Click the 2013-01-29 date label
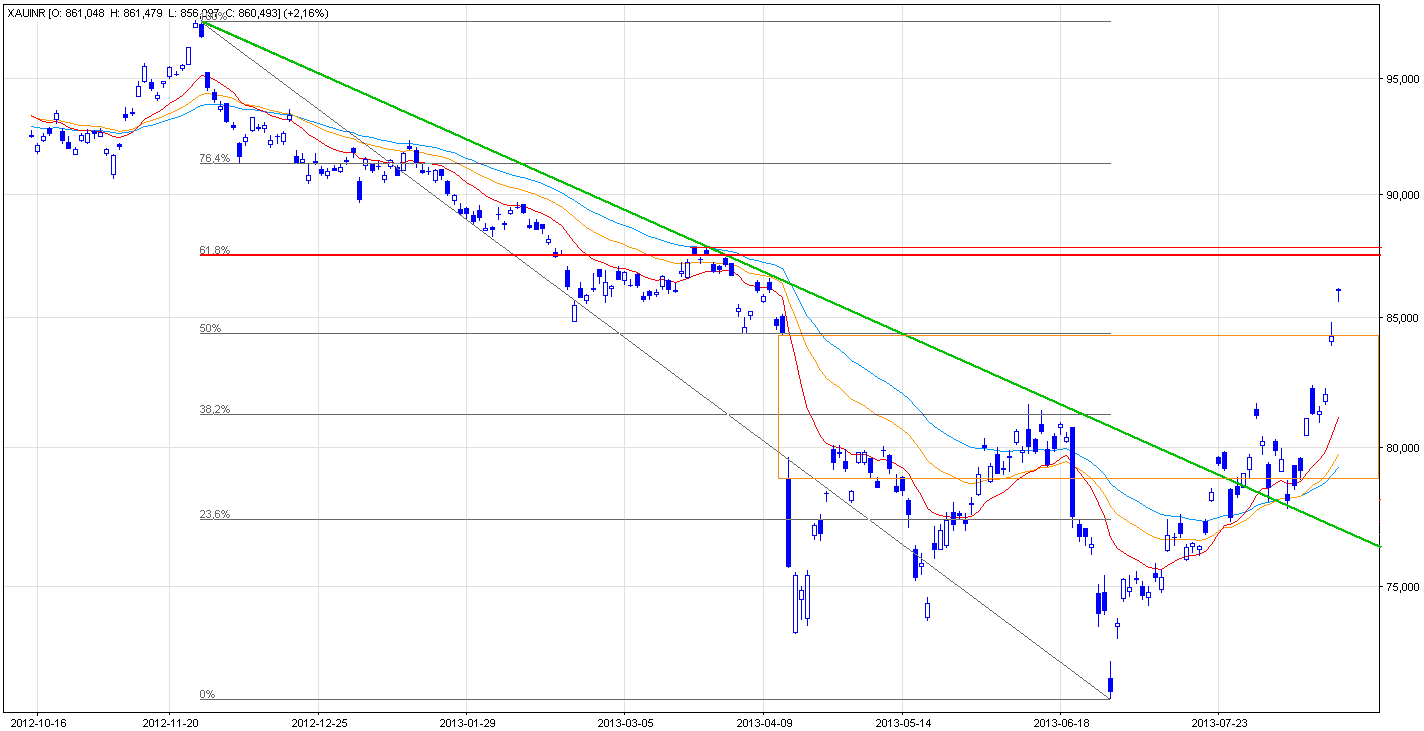Screen dimensions: 1424x731 pyautogui.click(x=466, y=721)
